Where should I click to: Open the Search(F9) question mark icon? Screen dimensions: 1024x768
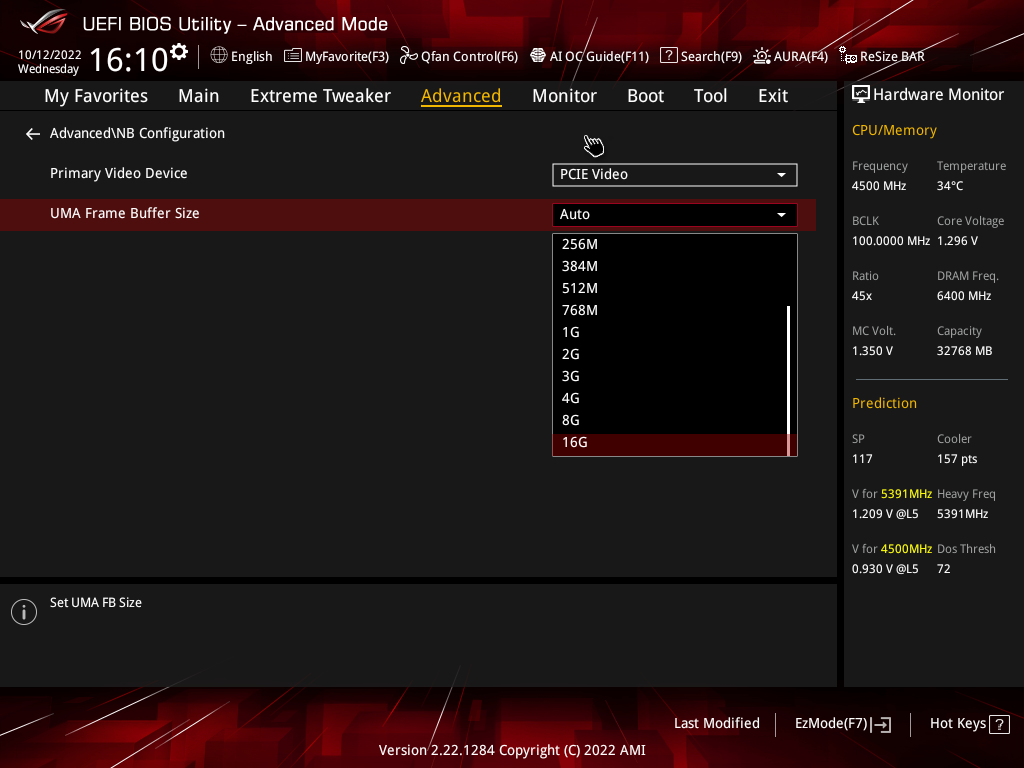(x=669, y=56)
